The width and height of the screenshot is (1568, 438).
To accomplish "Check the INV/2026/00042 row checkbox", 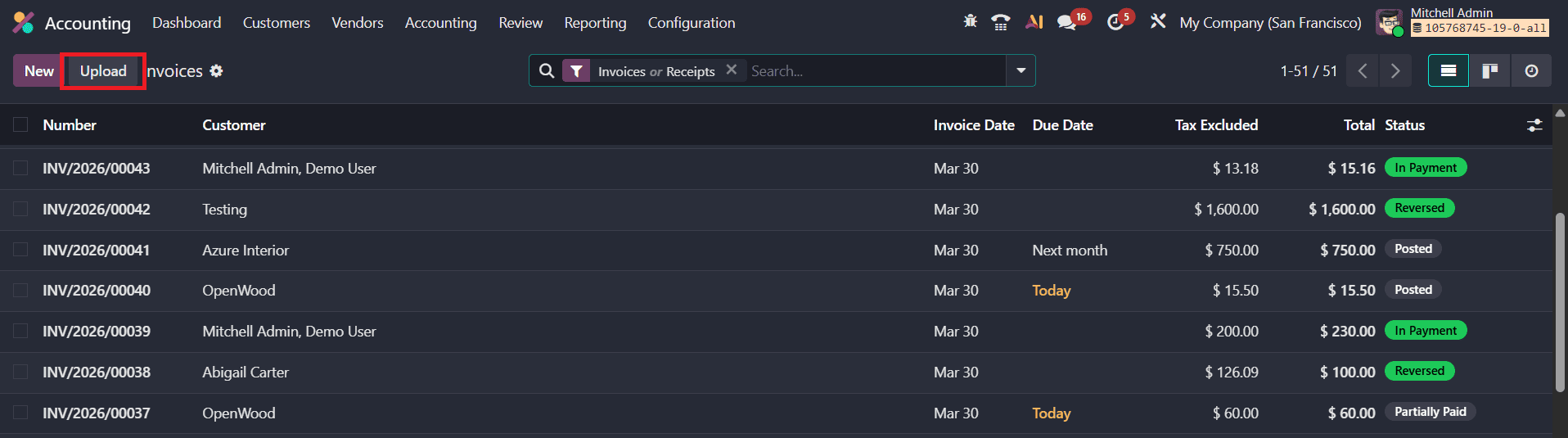I will [20, 209].
